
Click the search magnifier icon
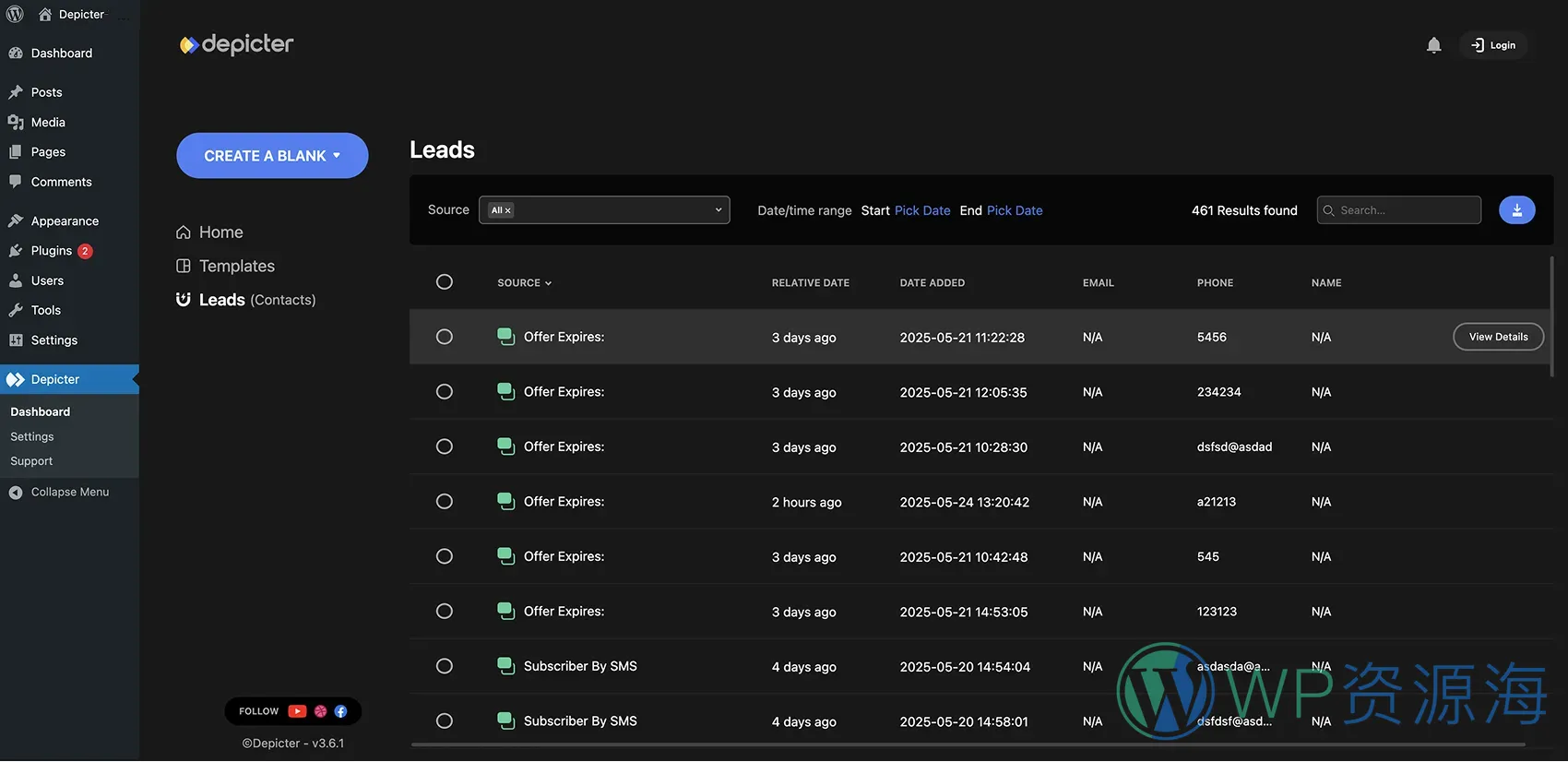pyautogui.click(x=1329, y=210)
